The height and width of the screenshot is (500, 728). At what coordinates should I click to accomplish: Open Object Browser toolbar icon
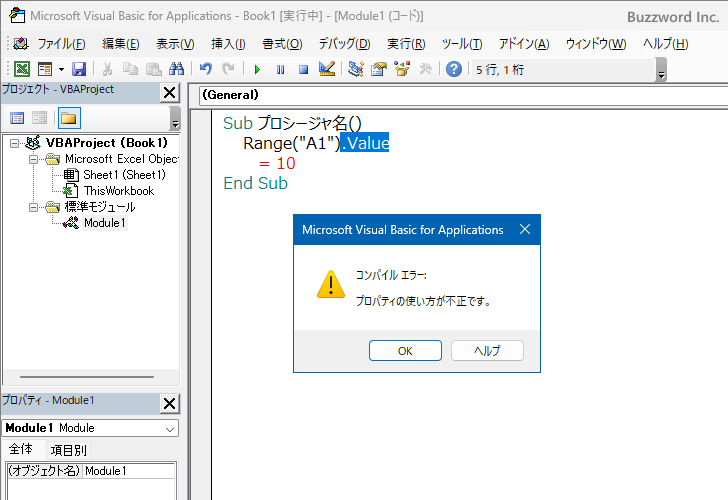tap(402, 69)
